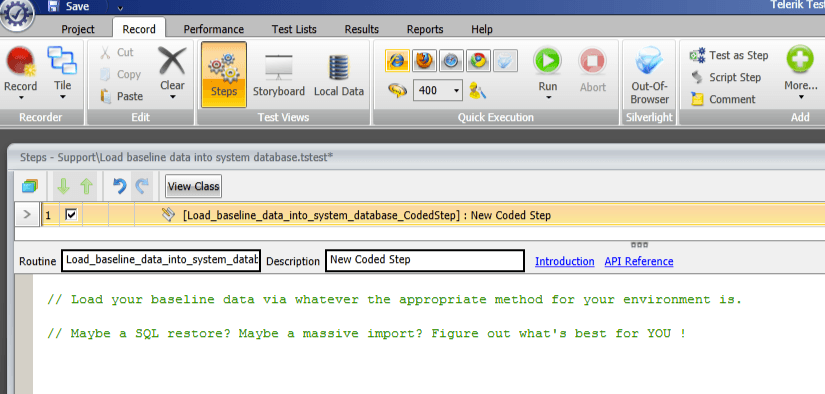Open the Performance ribbon tab
Image resolution: width=825 pixels, height=394 pixels.
click(214, 29)
